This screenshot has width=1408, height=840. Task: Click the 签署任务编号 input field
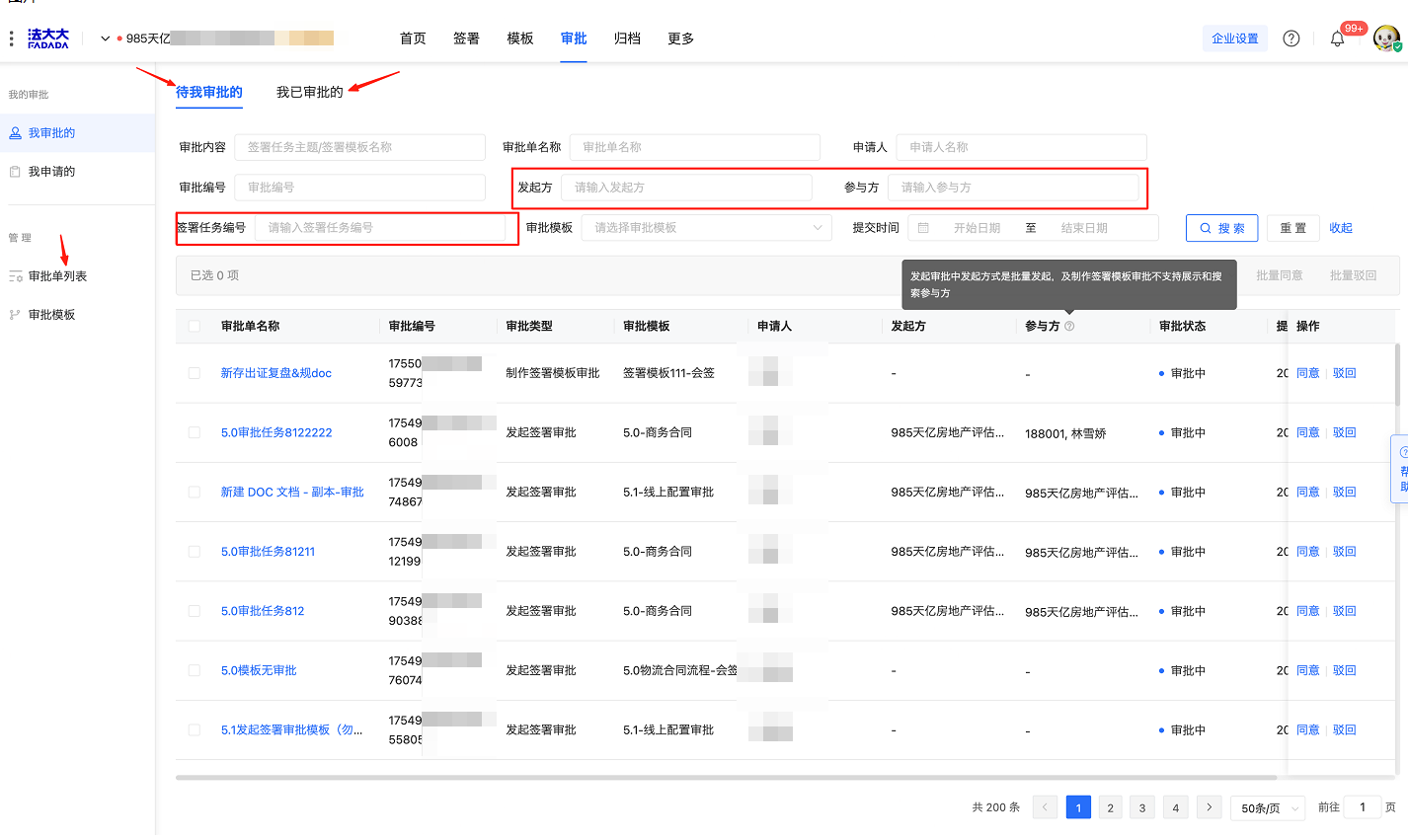(x=380, y=228)
